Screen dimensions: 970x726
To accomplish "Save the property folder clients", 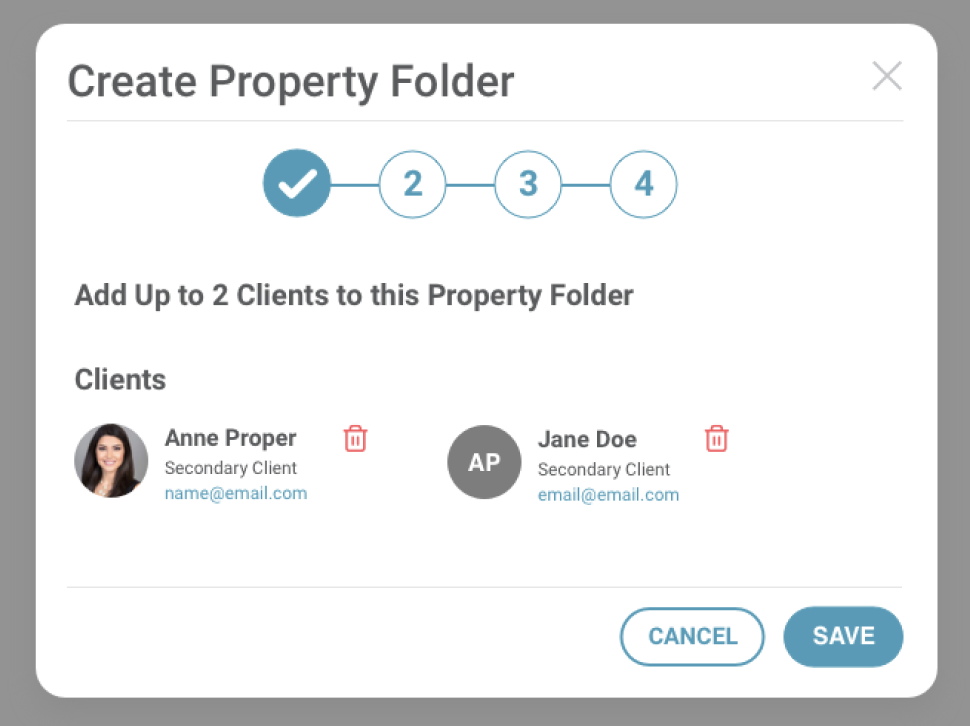I will click(843, 636).
